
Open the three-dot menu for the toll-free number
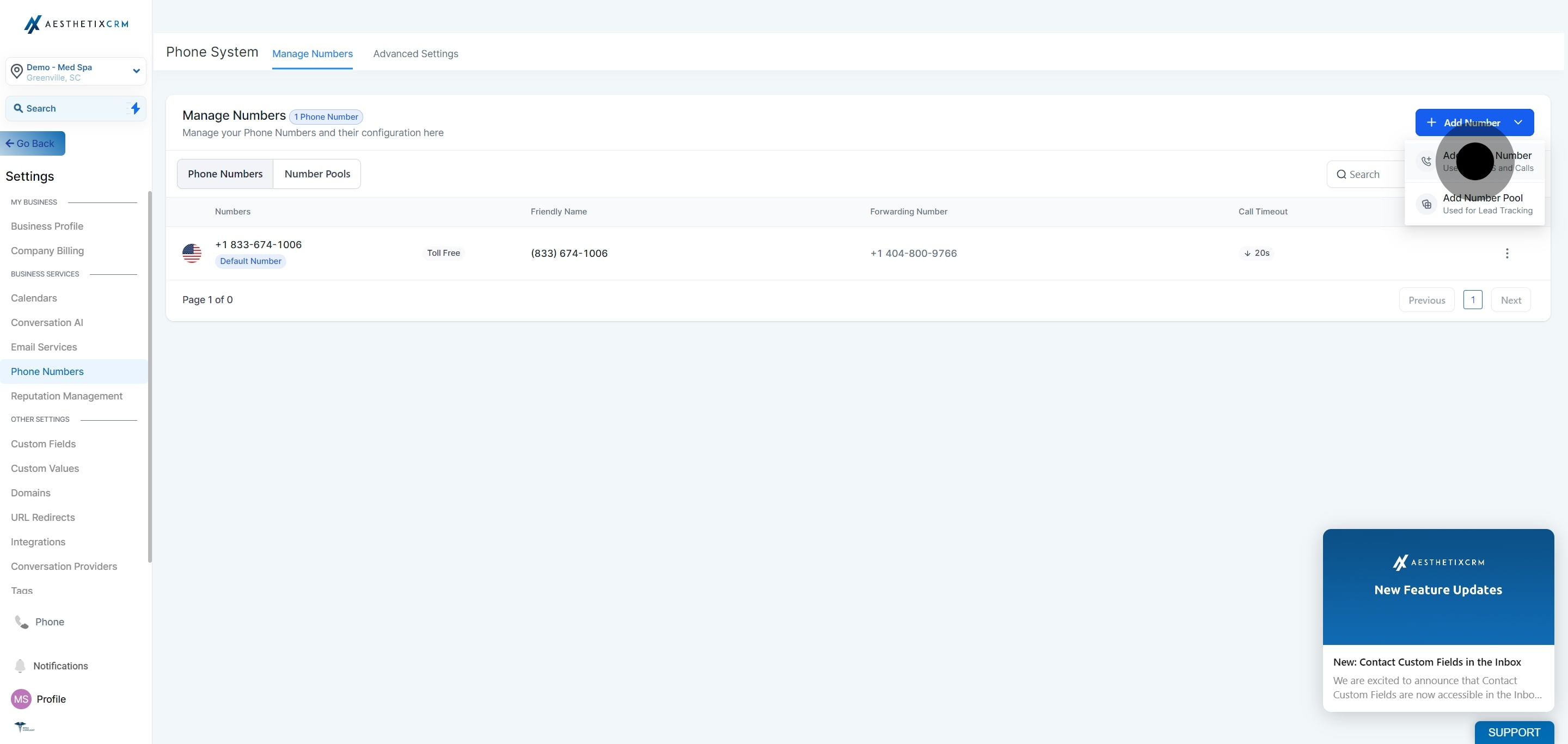point(1507,253)
